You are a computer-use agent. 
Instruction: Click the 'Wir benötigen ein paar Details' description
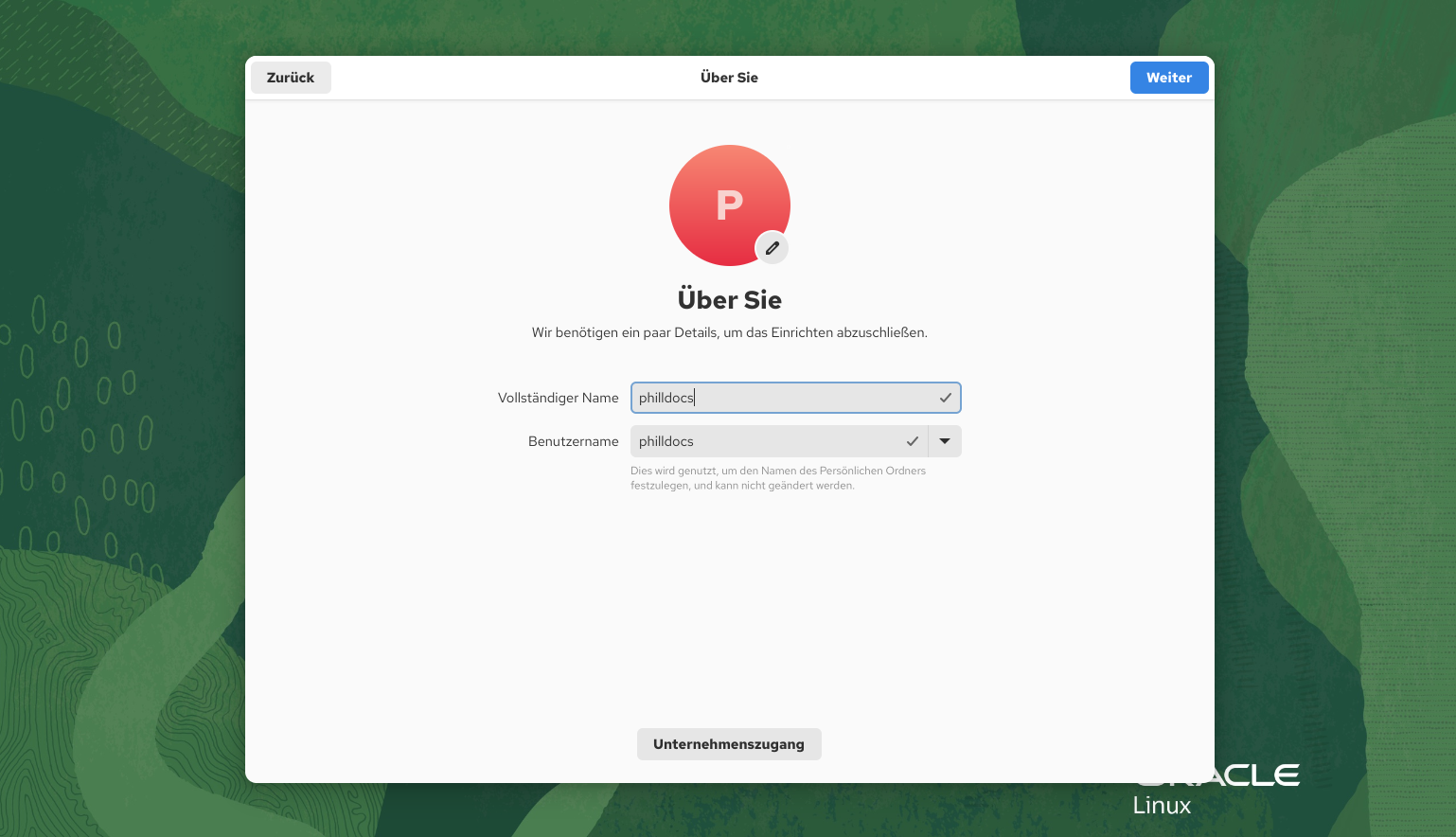729,332
